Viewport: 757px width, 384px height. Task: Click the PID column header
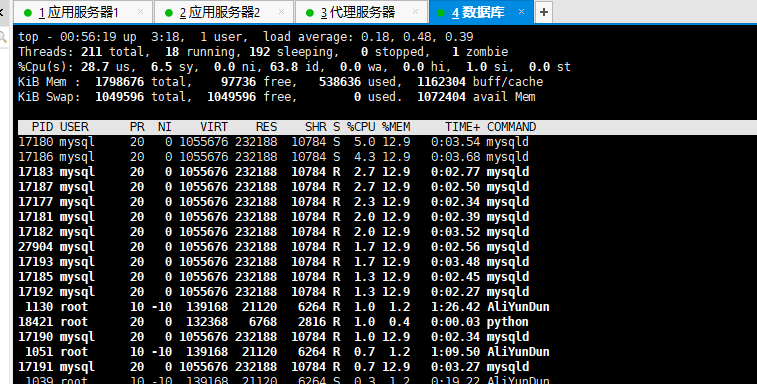(x=42, y=127)
